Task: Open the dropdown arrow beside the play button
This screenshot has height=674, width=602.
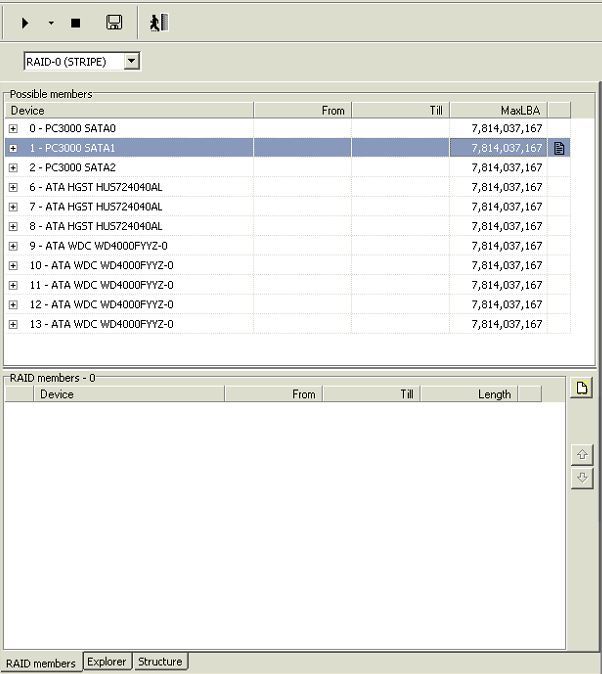Action: (51, 22)
